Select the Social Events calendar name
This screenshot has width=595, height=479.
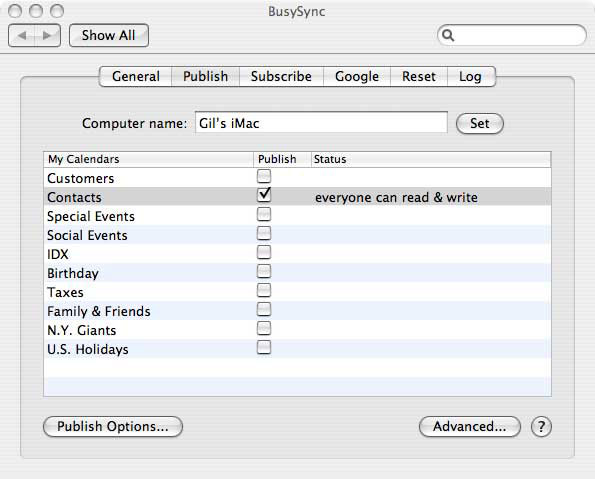click(x=87, y=235)
